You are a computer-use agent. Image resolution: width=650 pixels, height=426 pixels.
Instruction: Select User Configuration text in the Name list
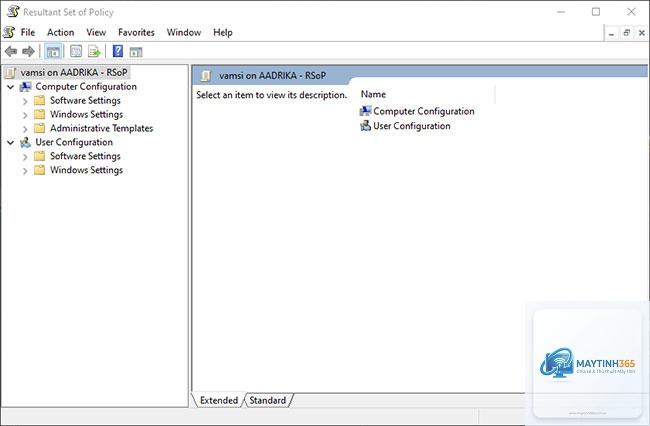(x=412, y=126)
